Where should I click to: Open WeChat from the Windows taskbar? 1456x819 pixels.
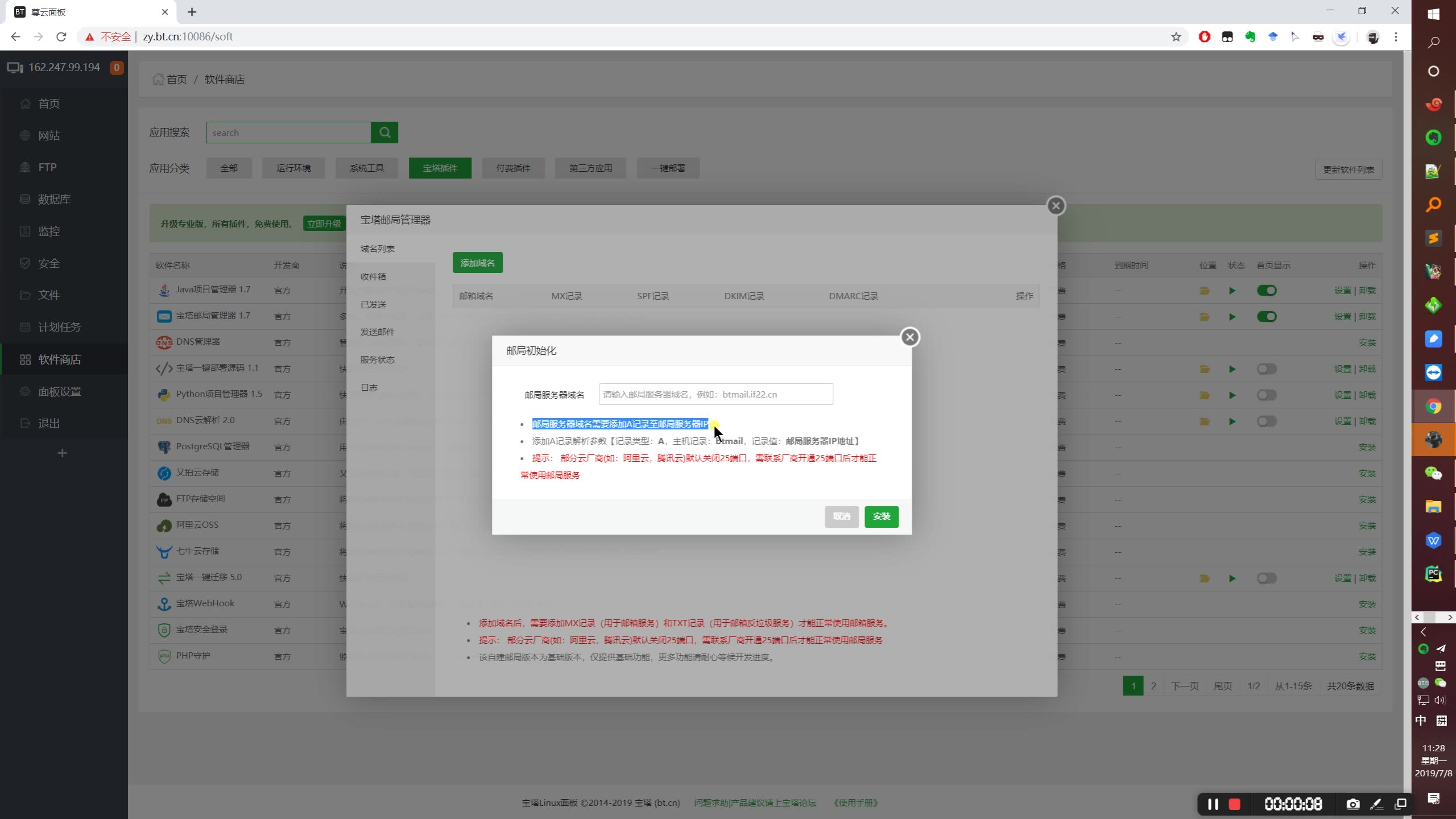point(1433,473)
